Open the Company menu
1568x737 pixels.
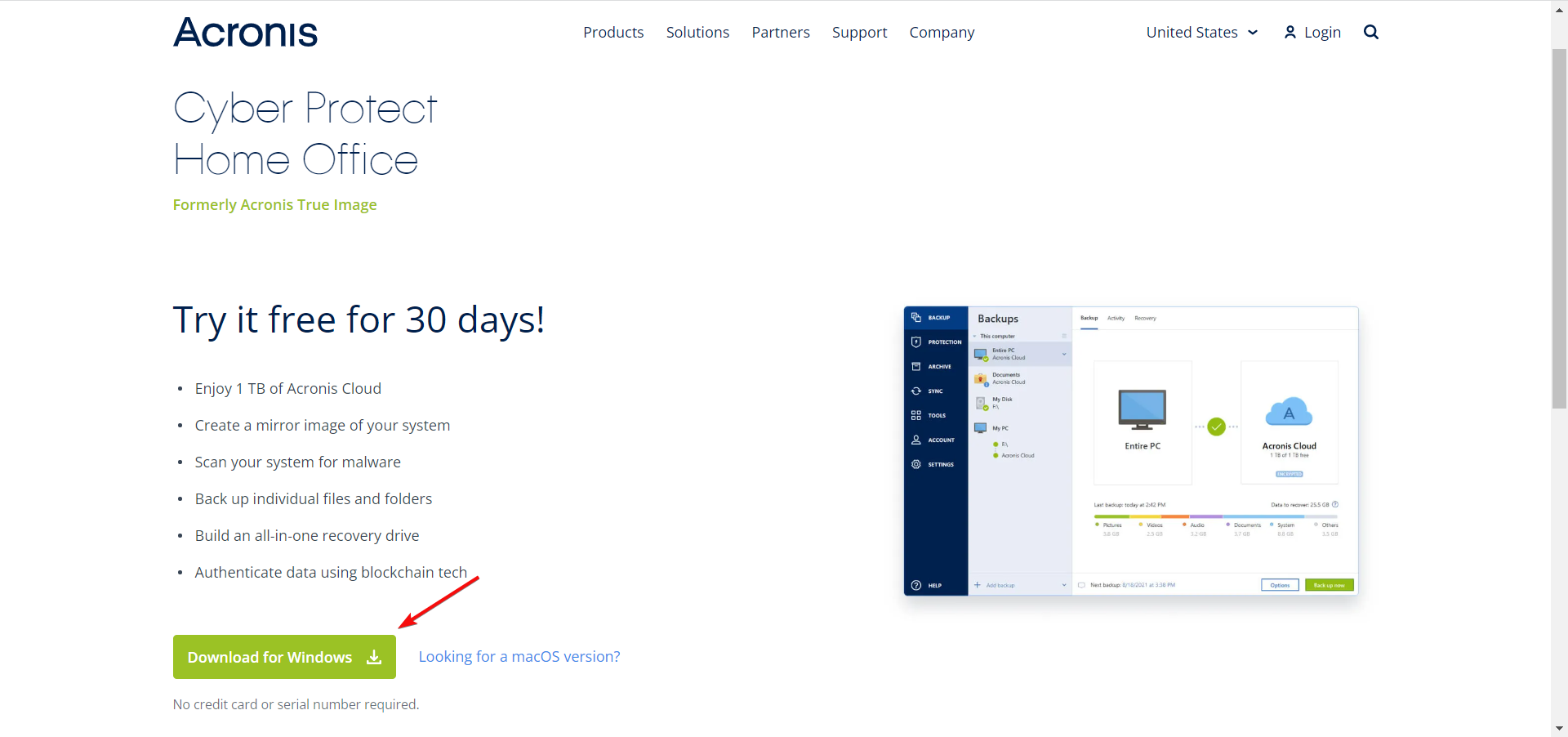point(942,32)
